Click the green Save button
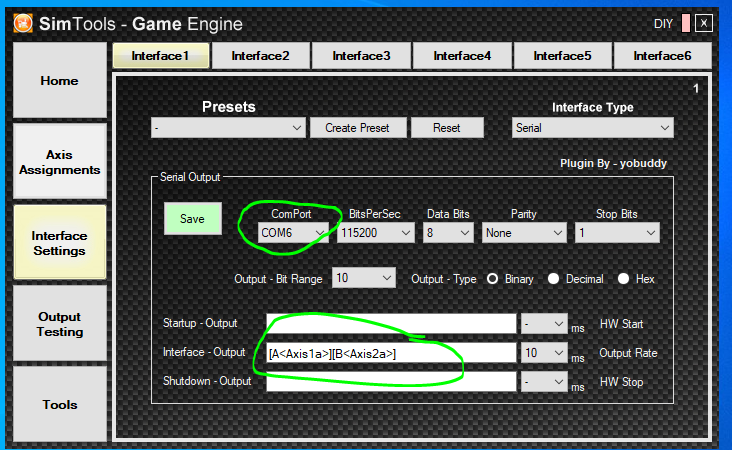The image size is (732, 450). coord(192,218)
